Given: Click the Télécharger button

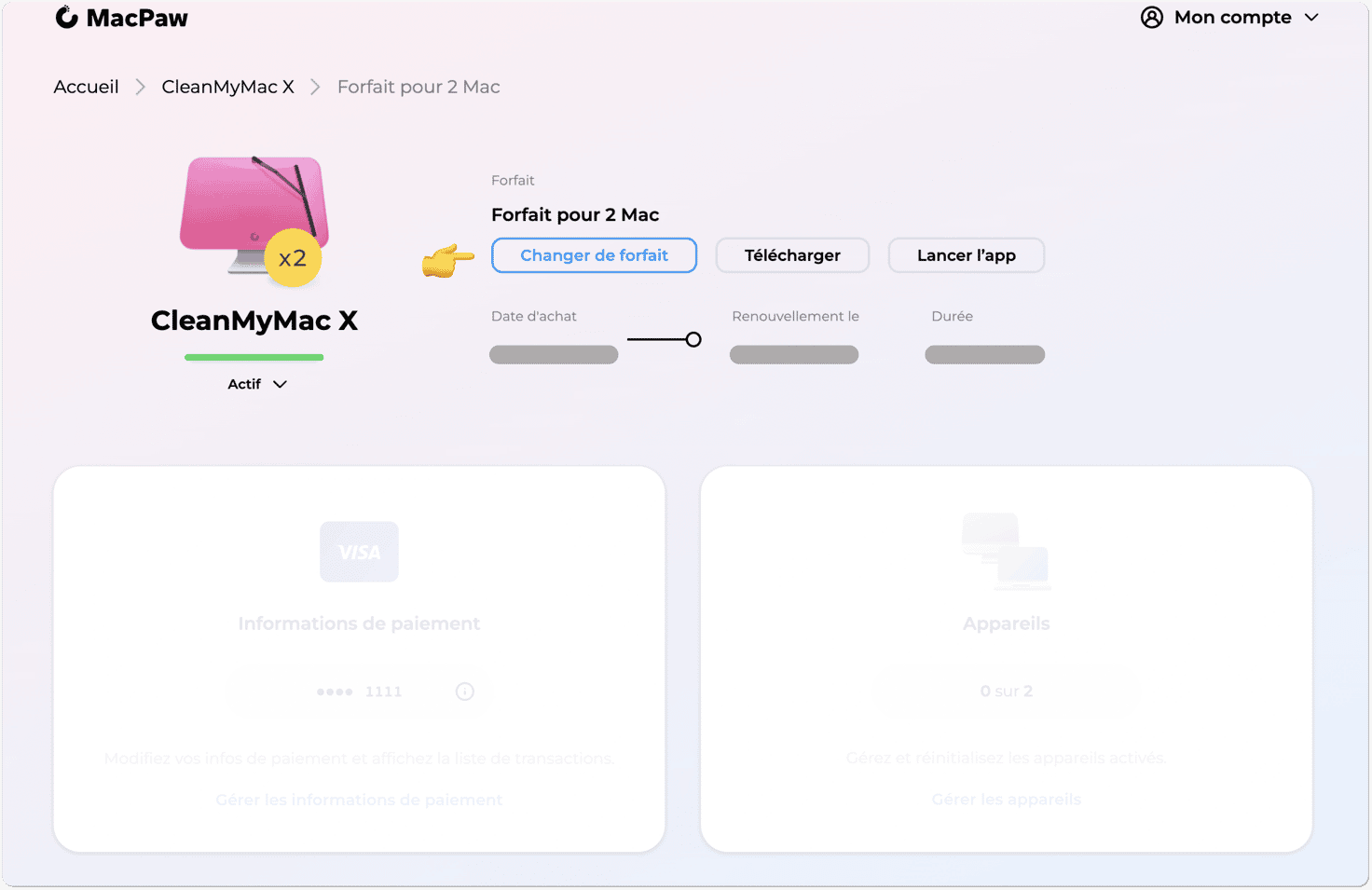Looking at the screenshot, I should [x=792, y=255].
